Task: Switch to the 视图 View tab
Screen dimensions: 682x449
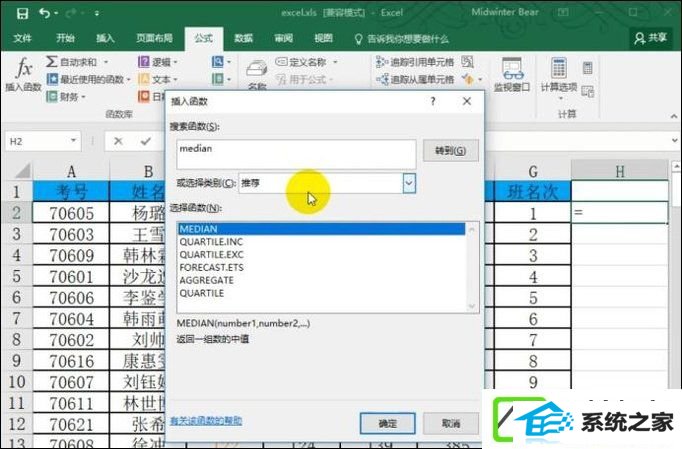Action: pos(324,38)
